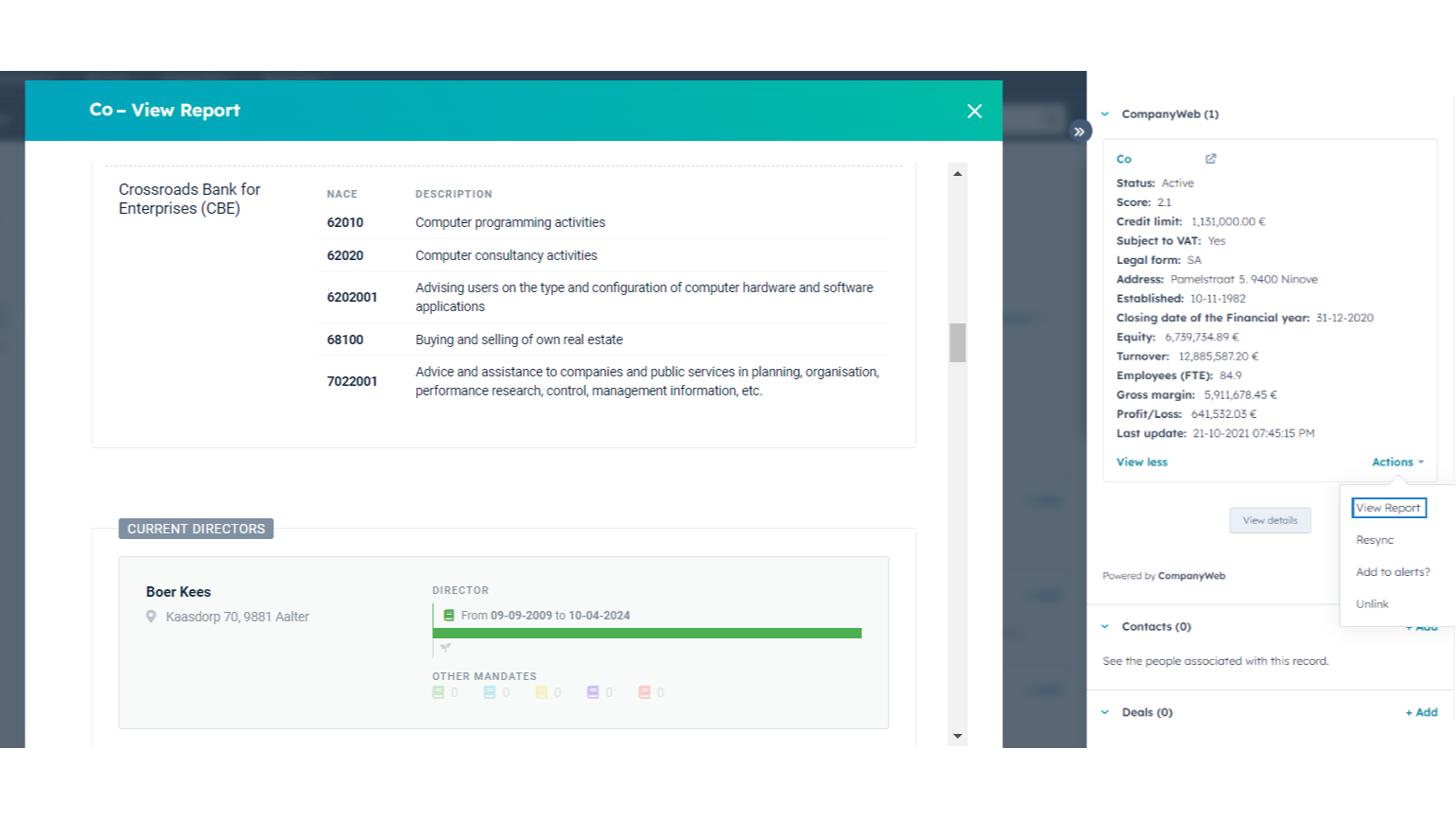This screenshot has height=819, width=1456.
Task: Collapse the CompanyWeb (1) section
Action: (x=1103, y=113)
